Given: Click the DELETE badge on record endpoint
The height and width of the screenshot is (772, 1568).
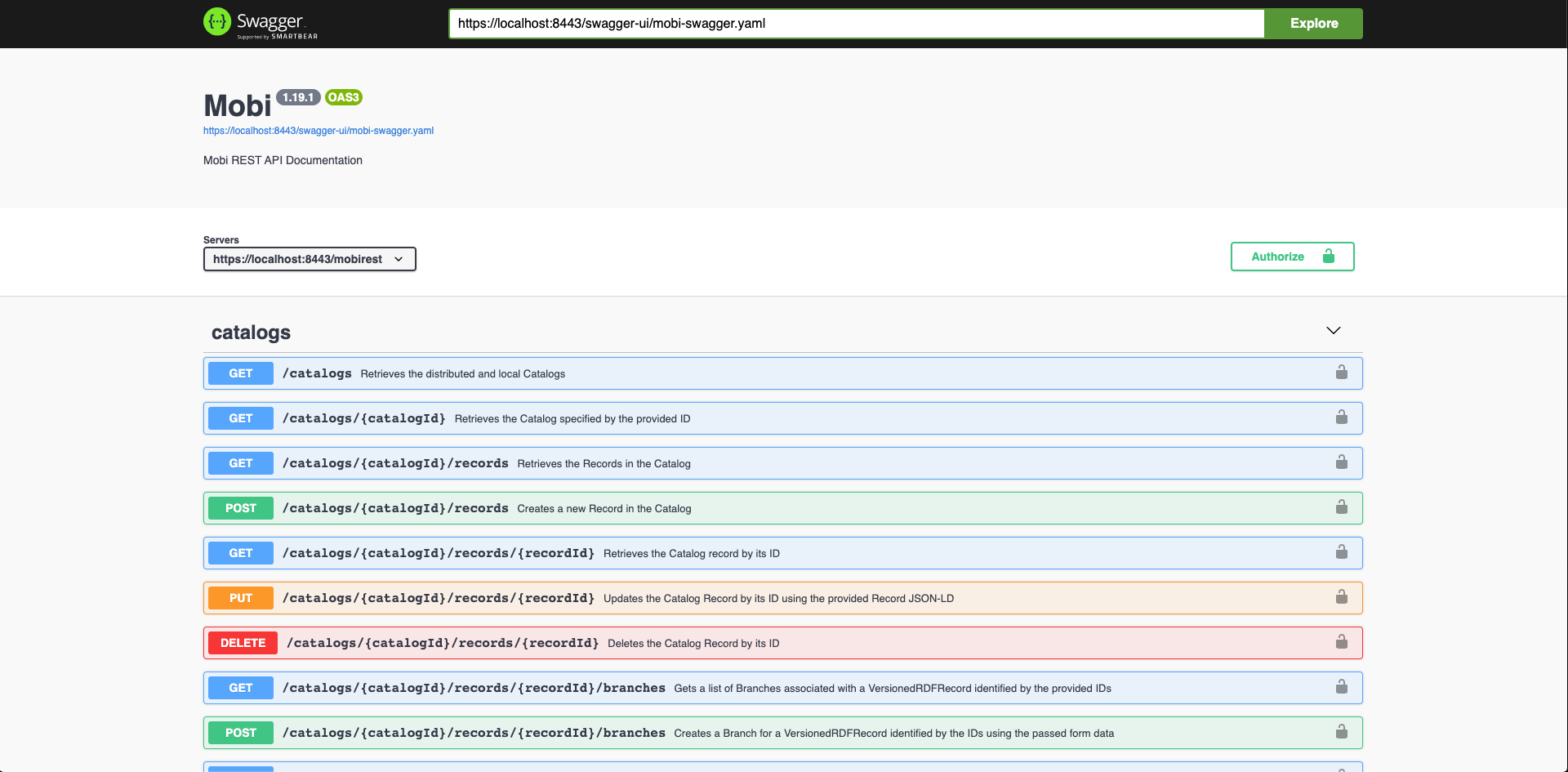Looking at the screenshot, I should [242, 642].
